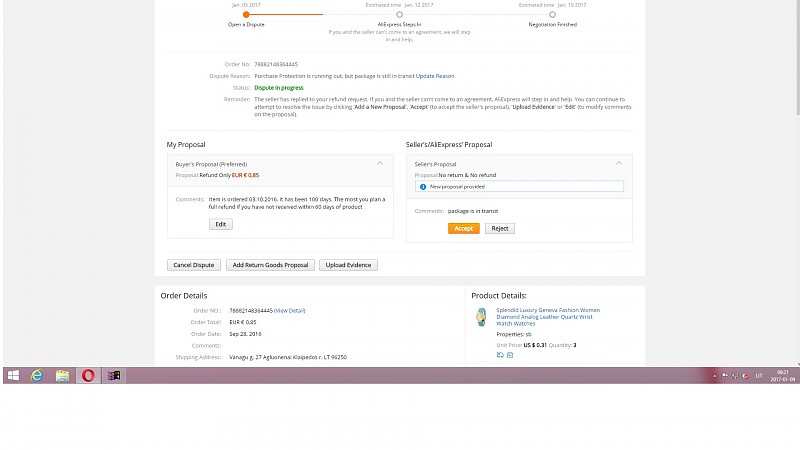Click the Product Details heading

pos(498,296)
